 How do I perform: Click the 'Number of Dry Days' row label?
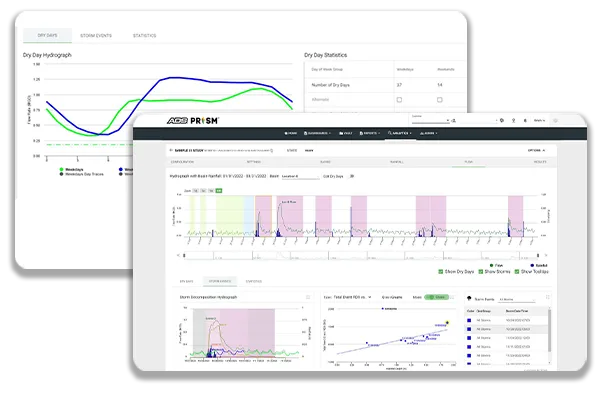331,85
